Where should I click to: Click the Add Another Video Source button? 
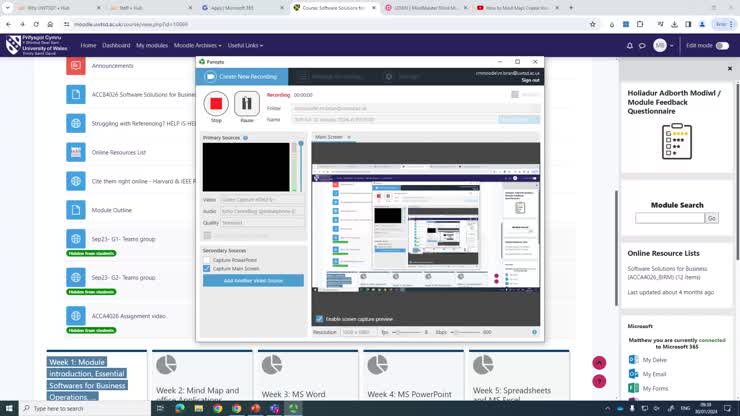[x=253, y=281]
